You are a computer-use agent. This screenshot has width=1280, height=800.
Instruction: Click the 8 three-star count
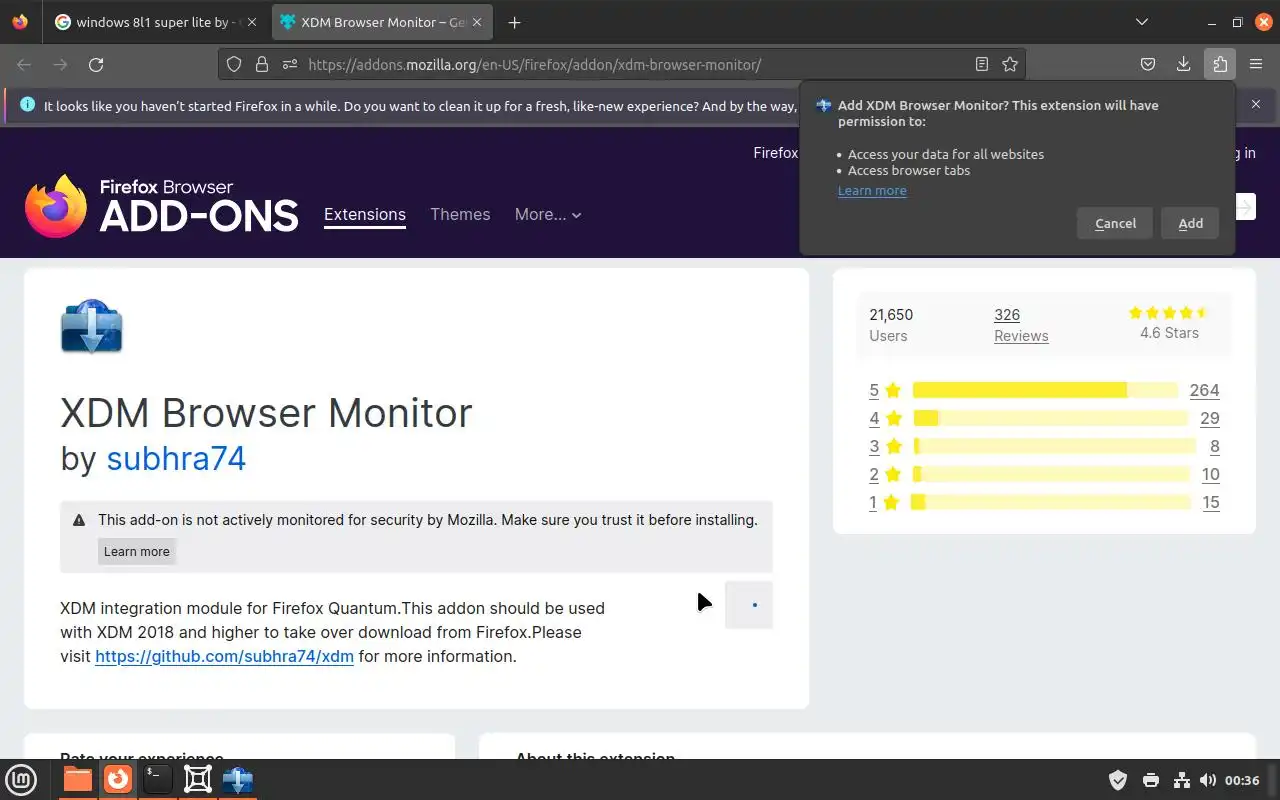pos(1214,446)
